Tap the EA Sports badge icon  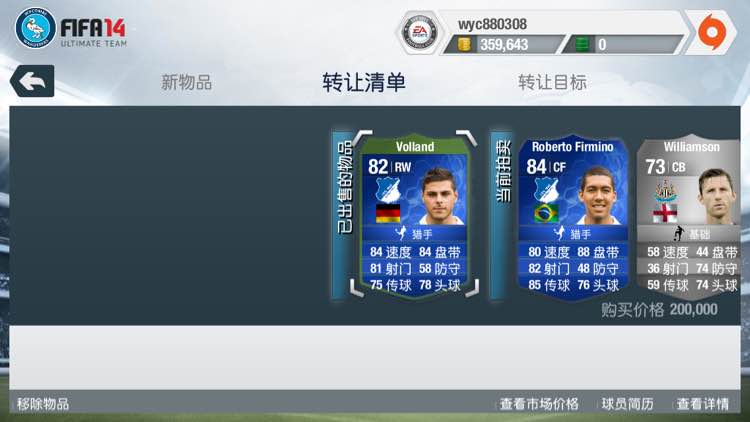tap(419, 33)
